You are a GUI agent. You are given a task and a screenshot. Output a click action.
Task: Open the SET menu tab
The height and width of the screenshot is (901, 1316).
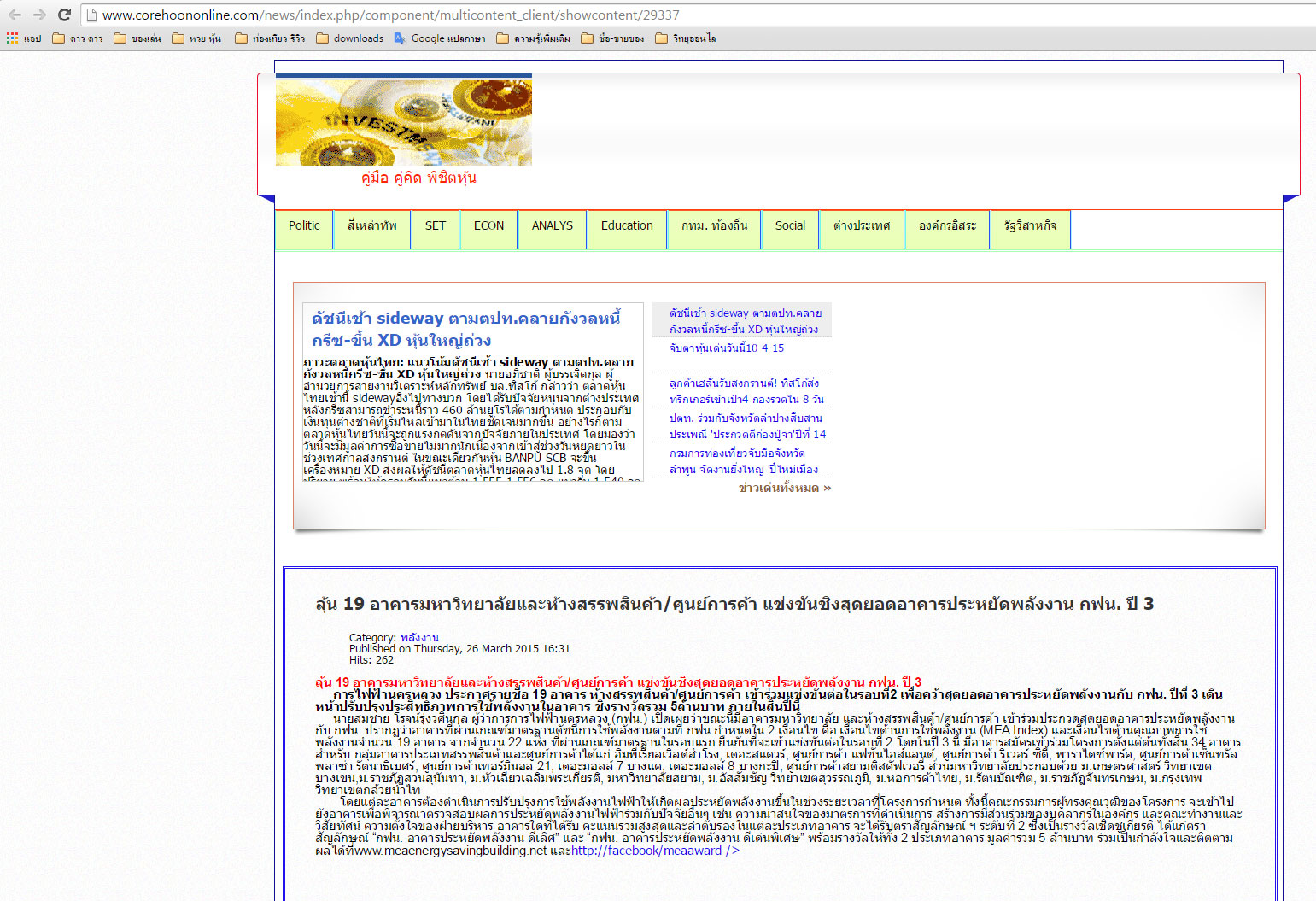coord(435,226)
